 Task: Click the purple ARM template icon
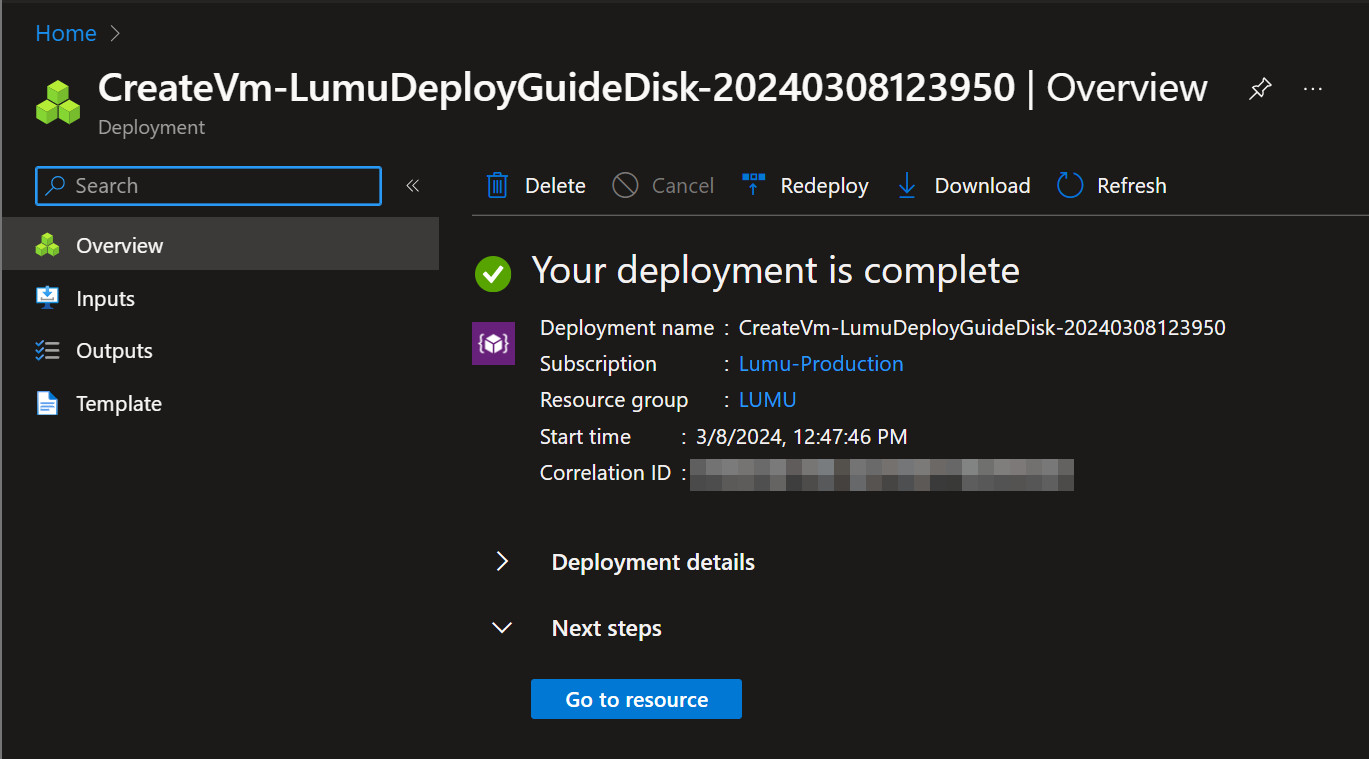(493, 343)
